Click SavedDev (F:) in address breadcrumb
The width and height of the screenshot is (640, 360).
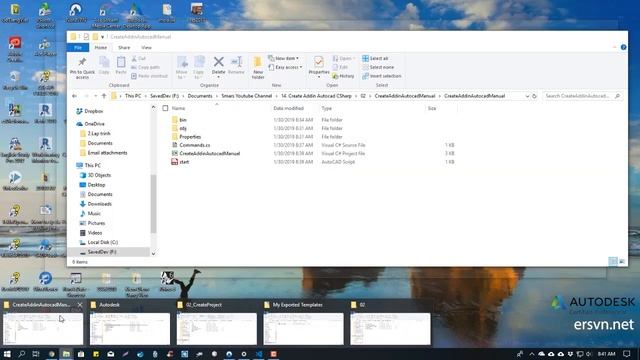pos(164,96)
